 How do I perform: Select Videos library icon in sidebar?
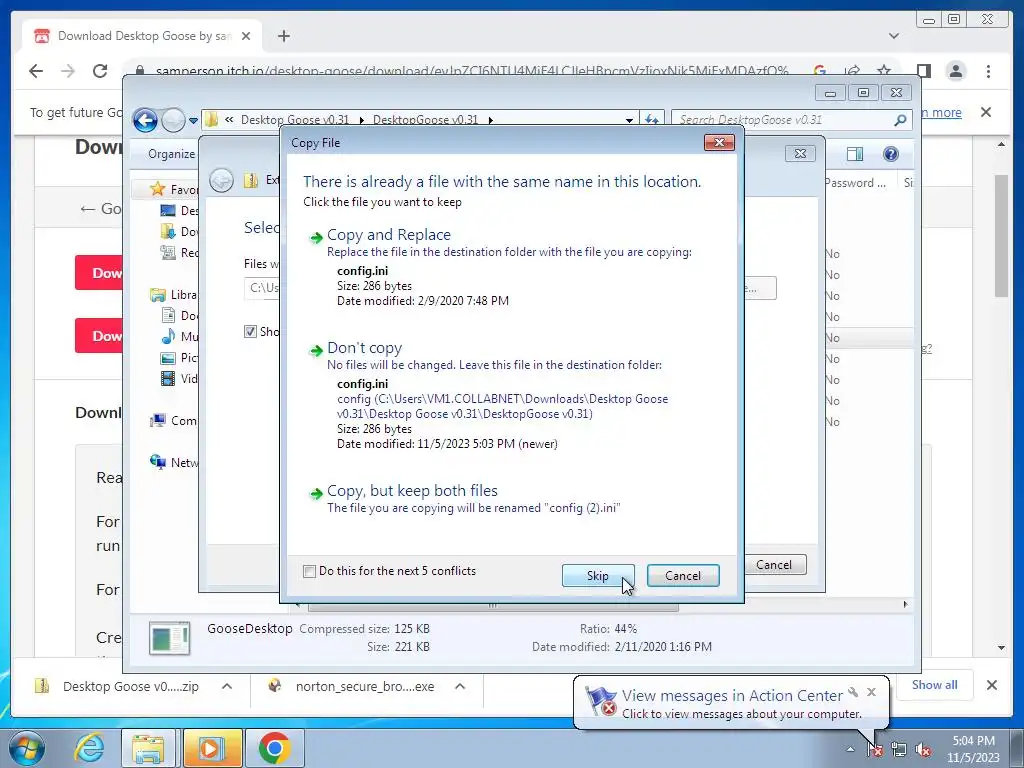pyautogui.click(x=168, y=378)
